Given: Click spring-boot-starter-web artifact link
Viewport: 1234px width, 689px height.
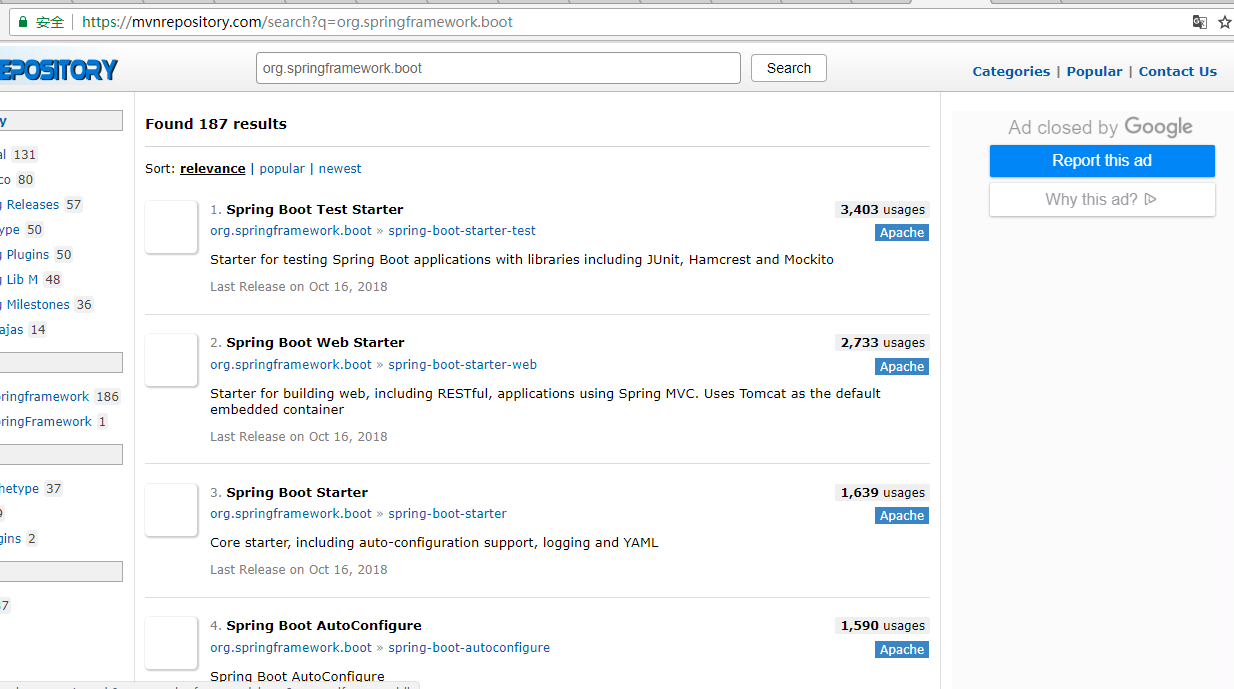Looking at the screenshot, I should (x=462, y=365).
